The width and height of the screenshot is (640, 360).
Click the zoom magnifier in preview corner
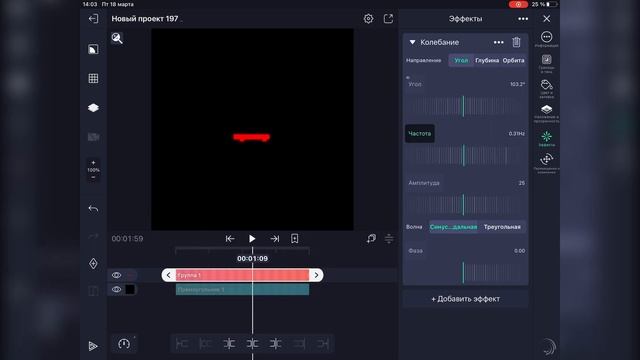coord(117,38)
